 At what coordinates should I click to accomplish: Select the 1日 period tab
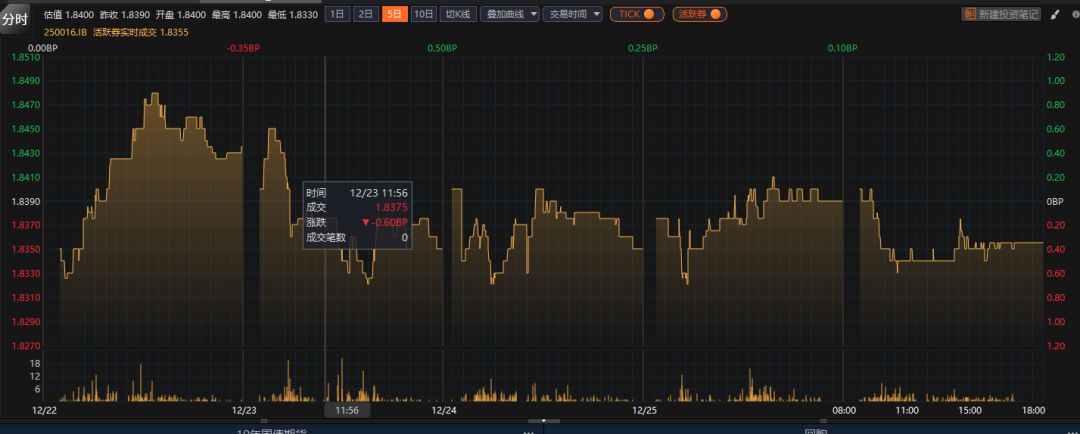(338, 14)
